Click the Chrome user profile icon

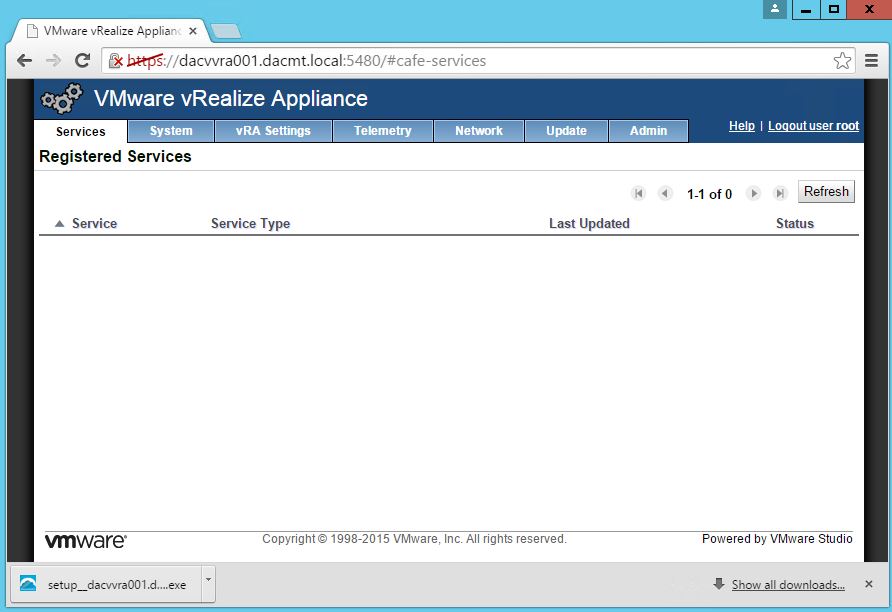pos(774,9)
